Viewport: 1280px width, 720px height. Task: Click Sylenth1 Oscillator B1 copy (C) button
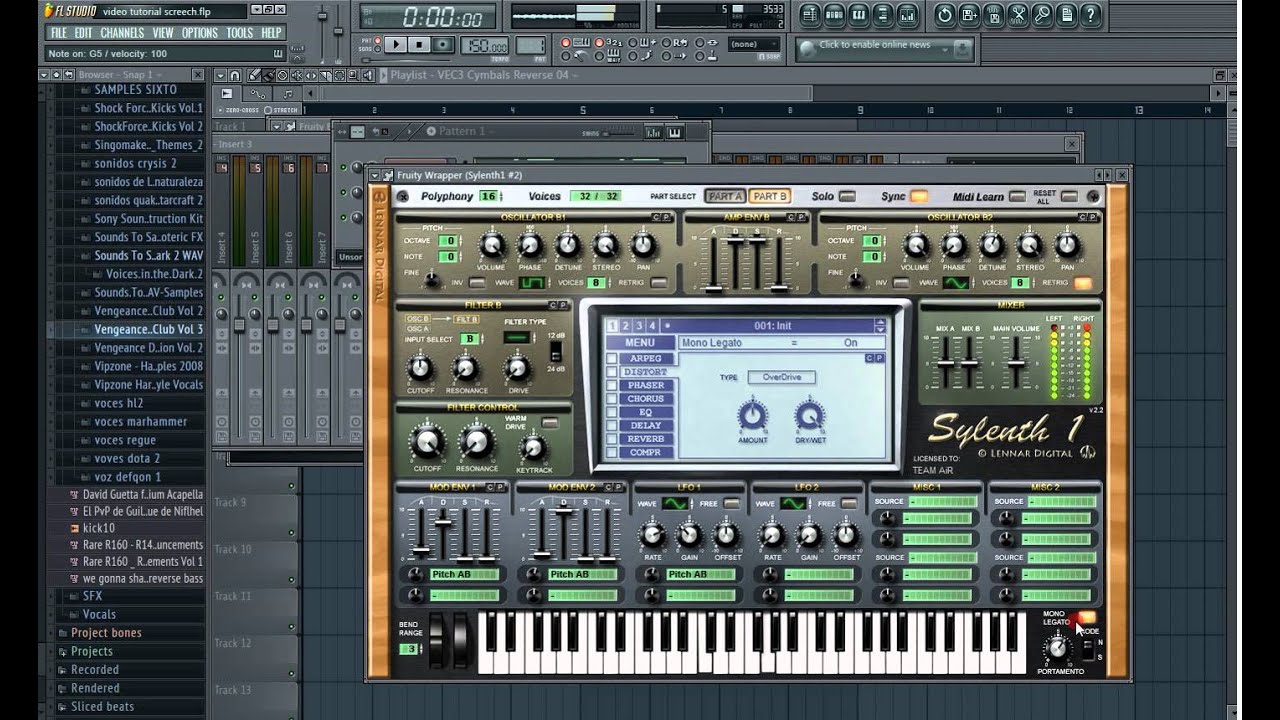pos(657,217)
